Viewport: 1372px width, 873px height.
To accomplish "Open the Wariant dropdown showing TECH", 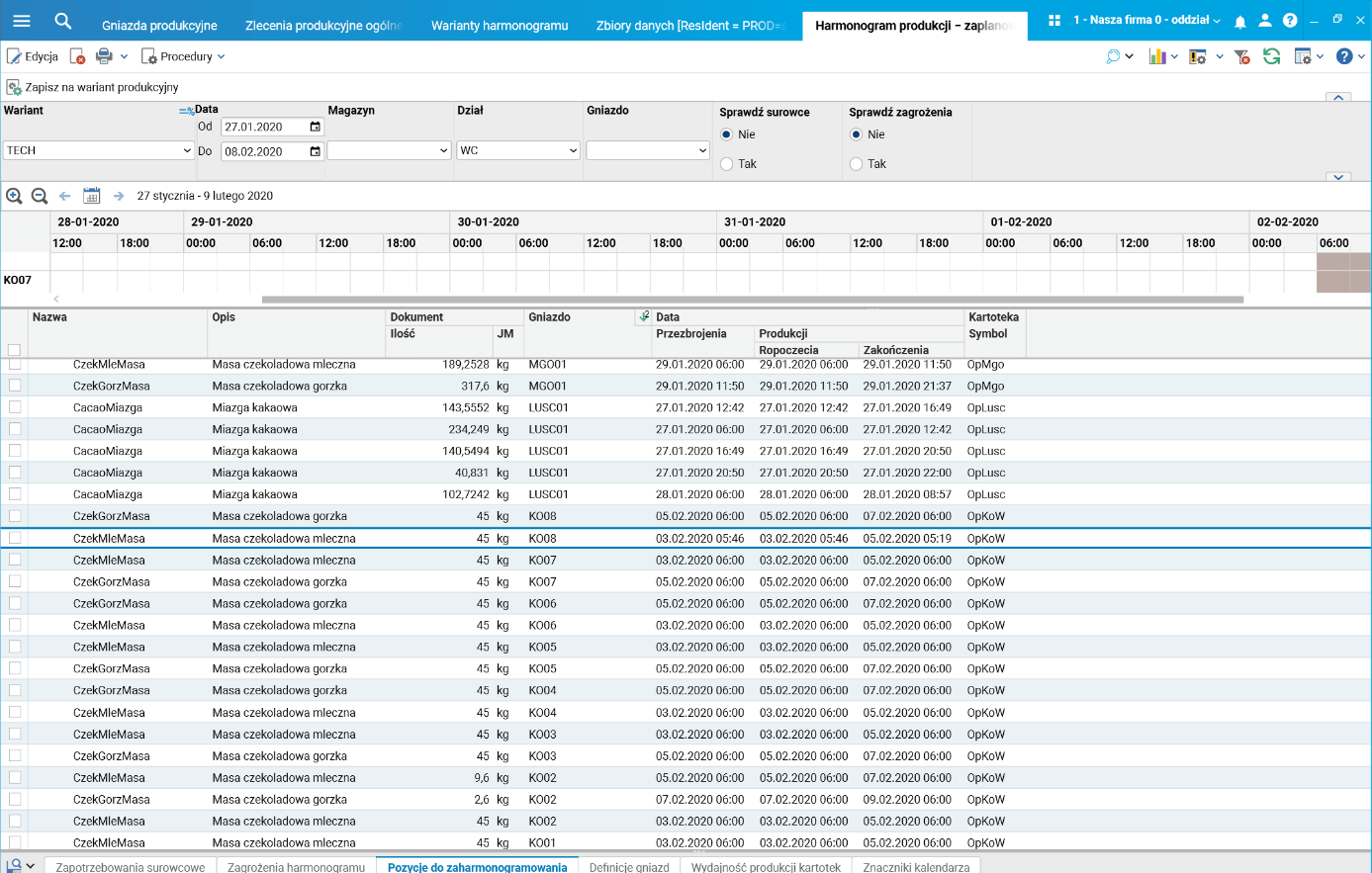I will (x=97, y=150).
